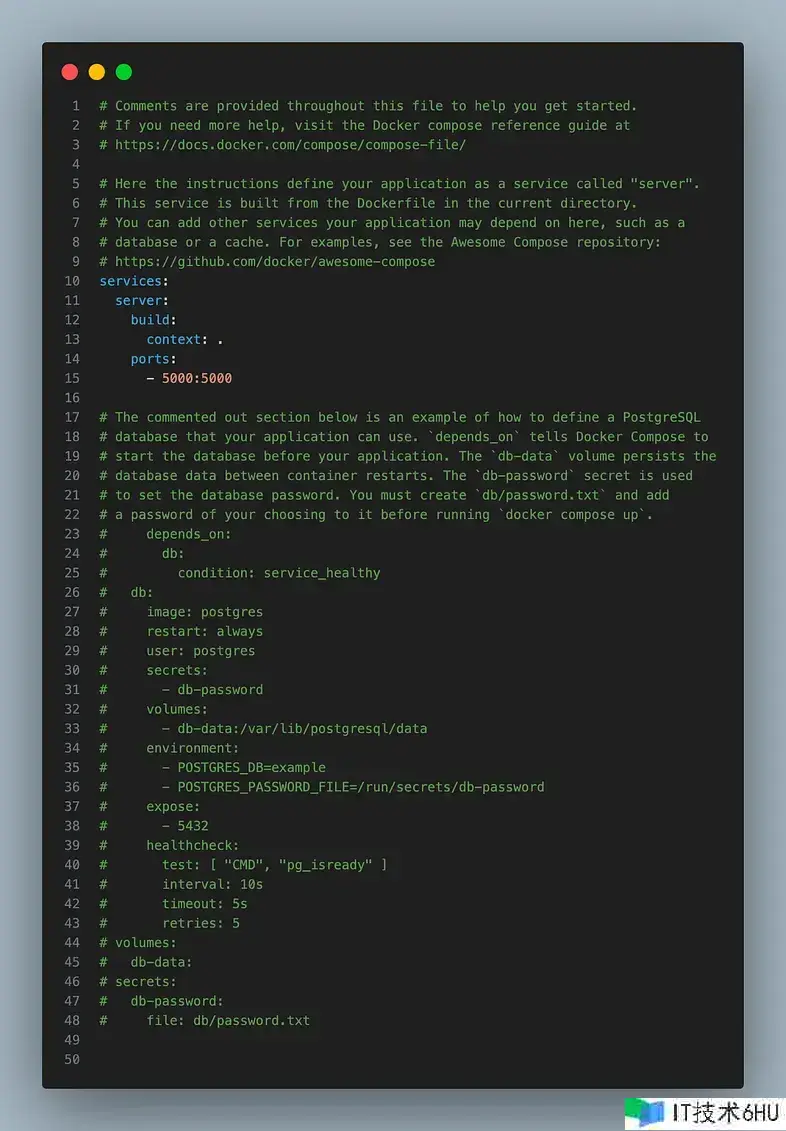Place cursor on "context: ." line

185,340
